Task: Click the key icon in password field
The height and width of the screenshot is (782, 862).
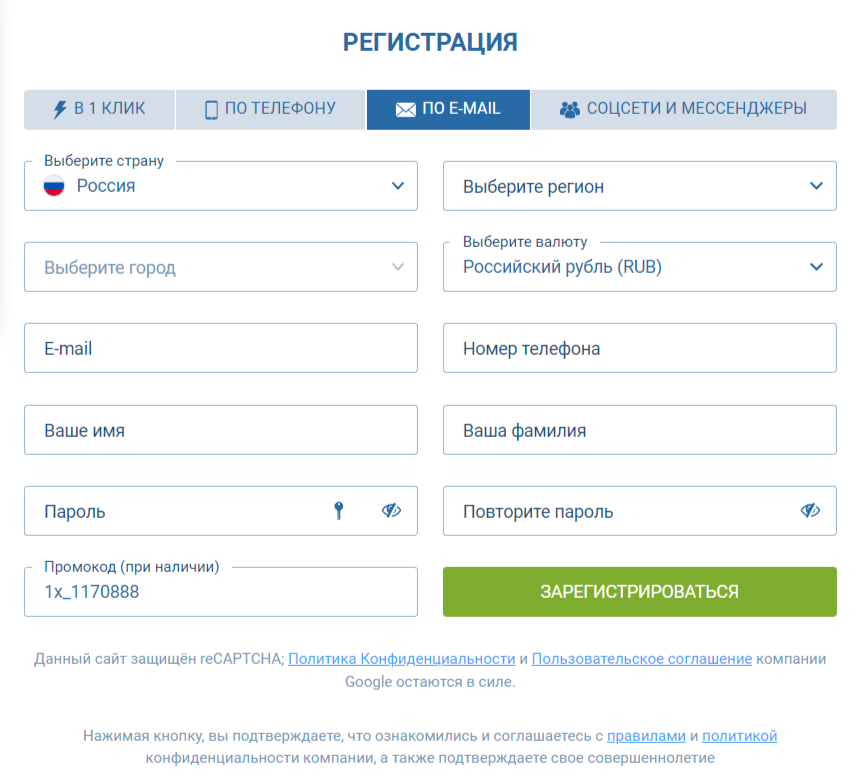Action: pos(339,511)
